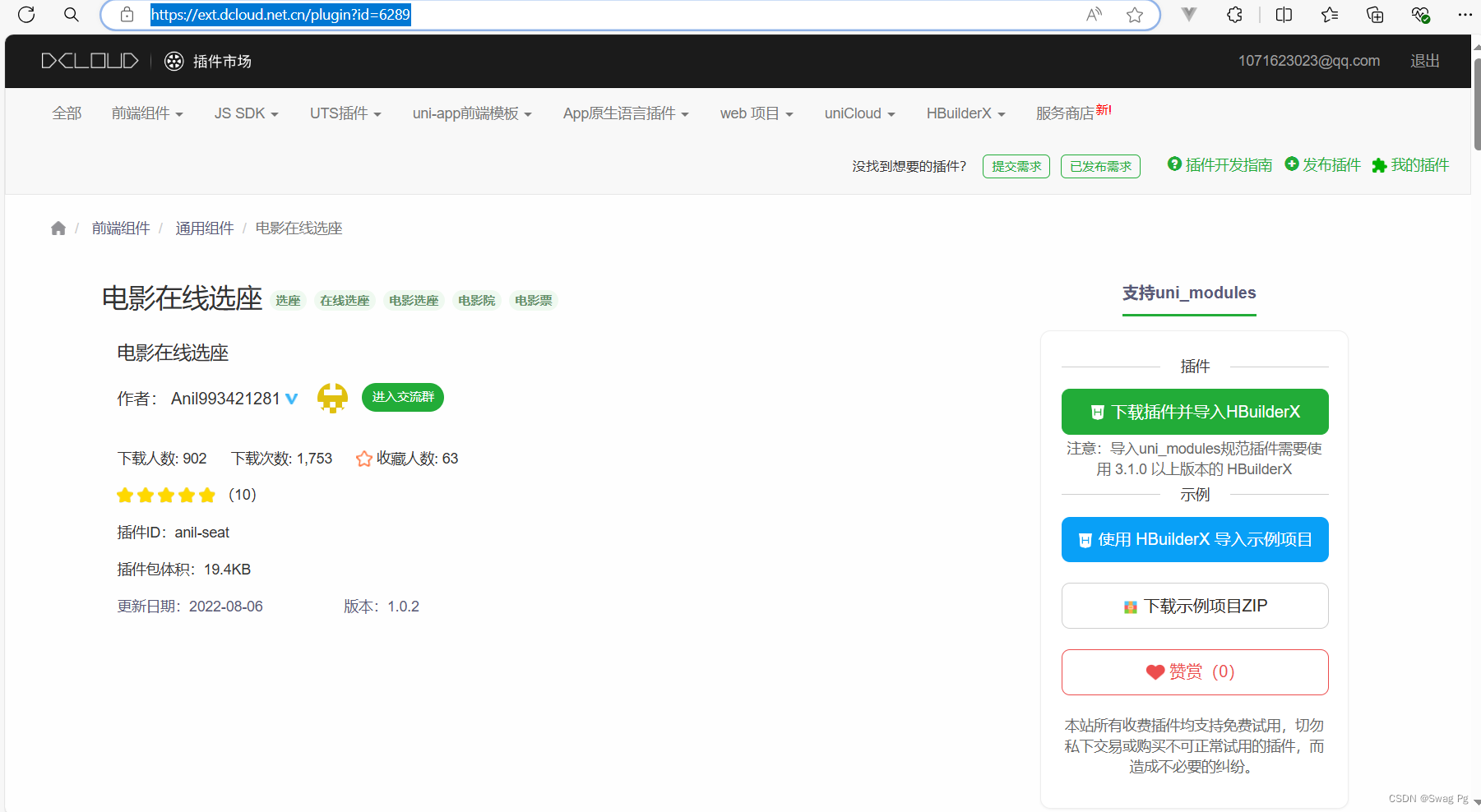1481x812 pixels.
Task: Click 通用组件 in breadcrumb
Action: pyautogui.click(x=205, y=228)
